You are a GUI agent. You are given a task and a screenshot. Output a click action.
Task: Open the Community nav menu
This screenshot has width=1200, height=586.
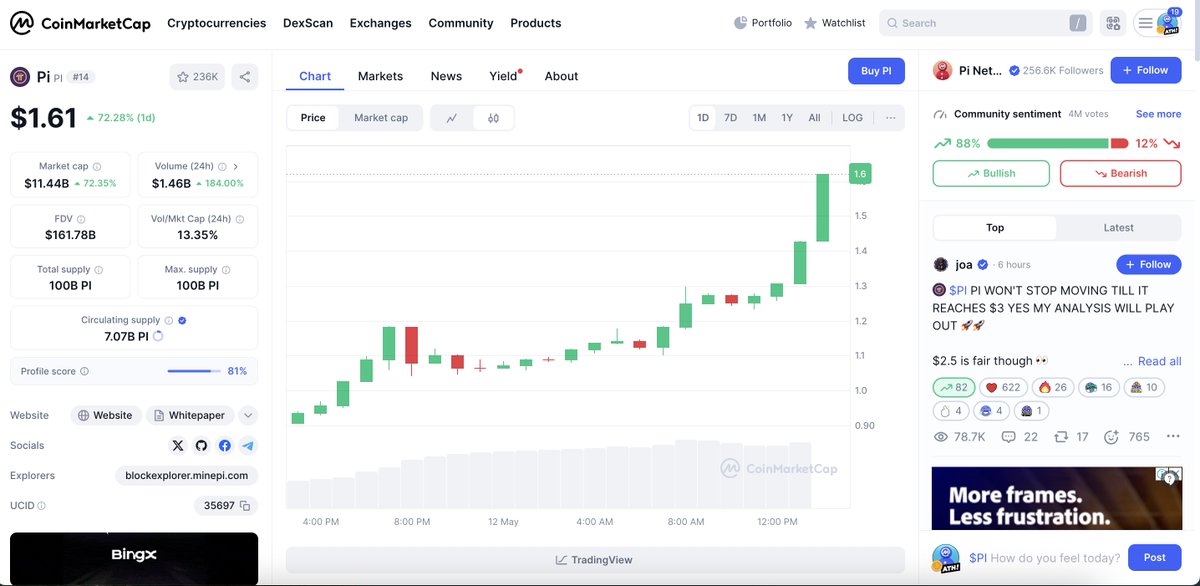pos(461,23)
